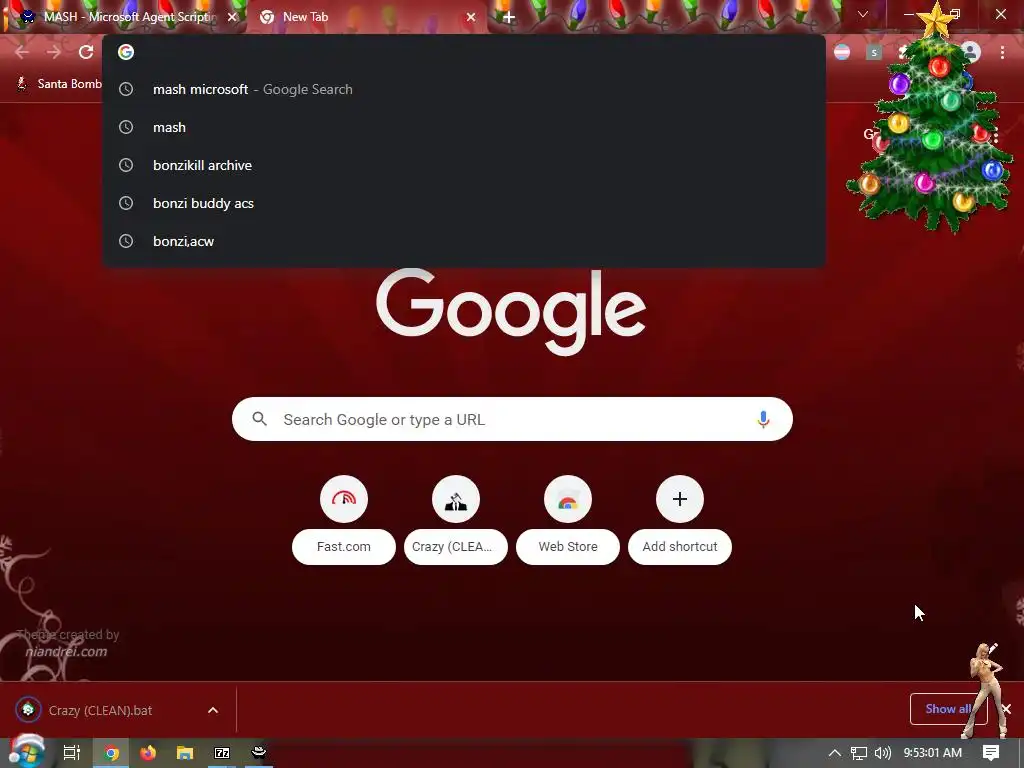
Task: Open 7-Zip from the taskbar
Action: pos(222,753)
